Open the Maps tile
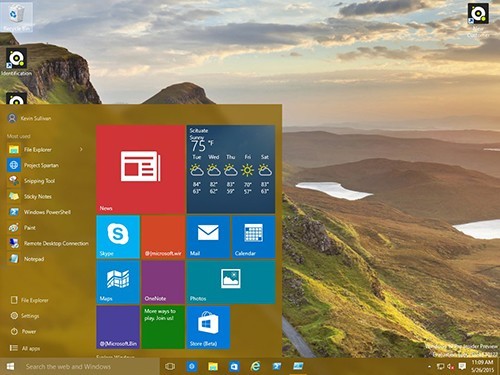Screen dimensions: 500x375 pyautogui.click(x=118, y=282)
